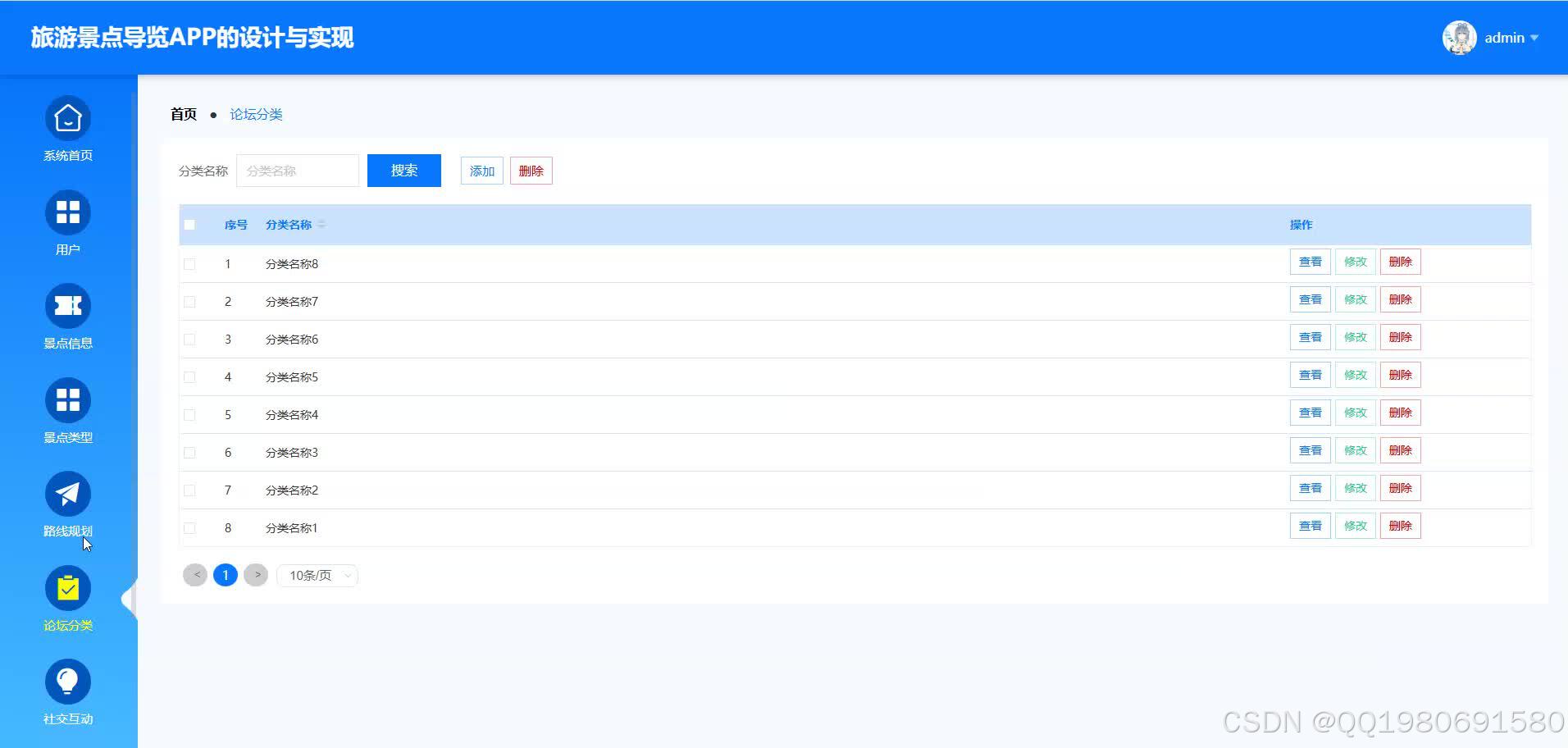Check the row for 分类名称5

click(x=189, y=377)
